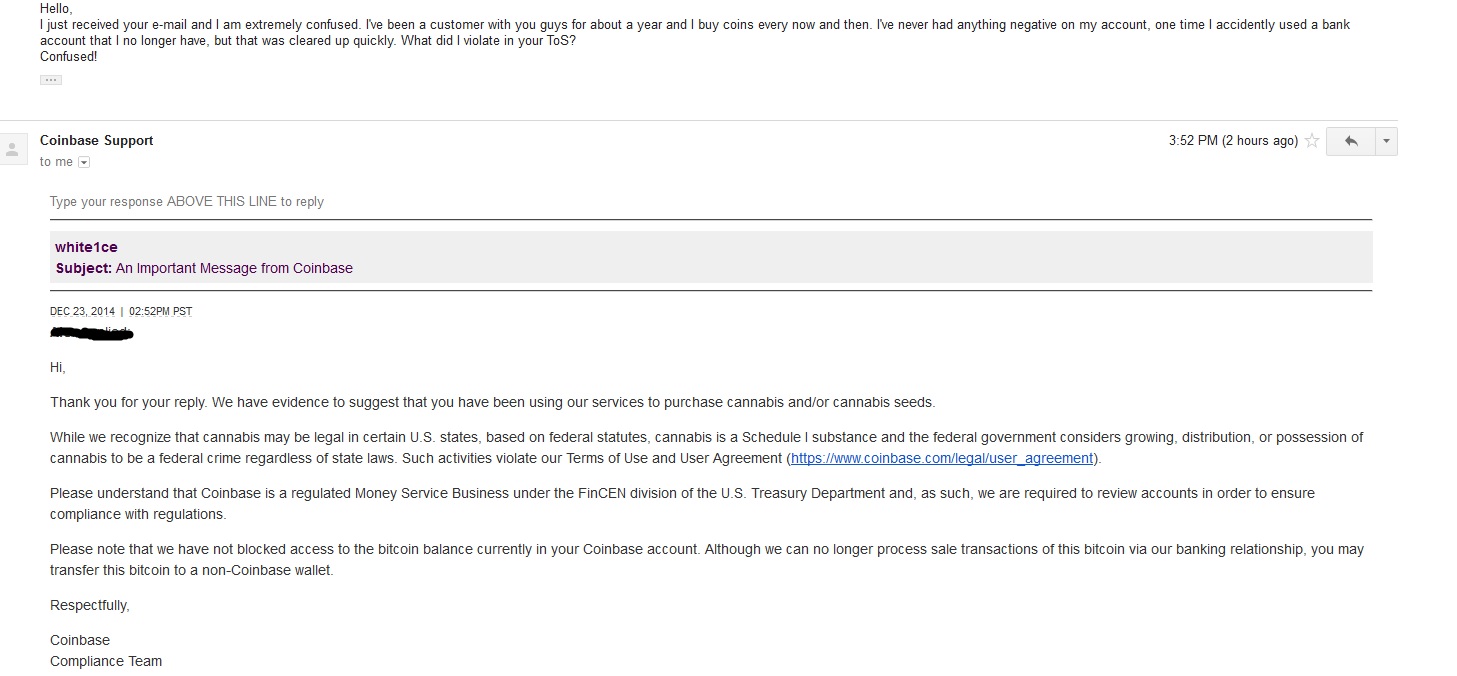Click the "Type your response ABOVE THIS LINE" text

point(187,202)
